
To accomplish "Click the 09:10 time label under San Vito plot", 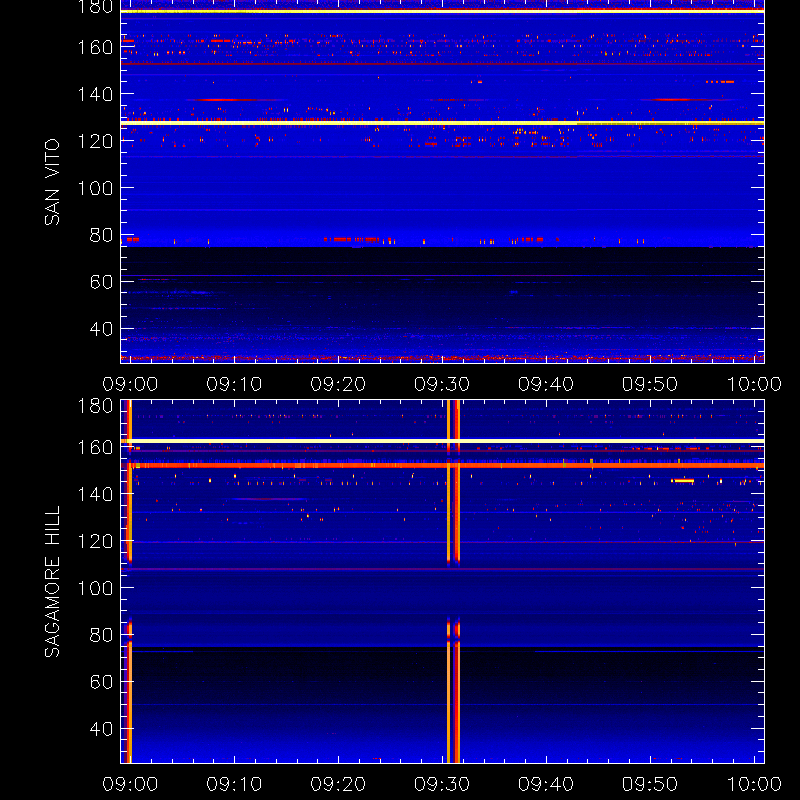I will click(x=234, y=384).
